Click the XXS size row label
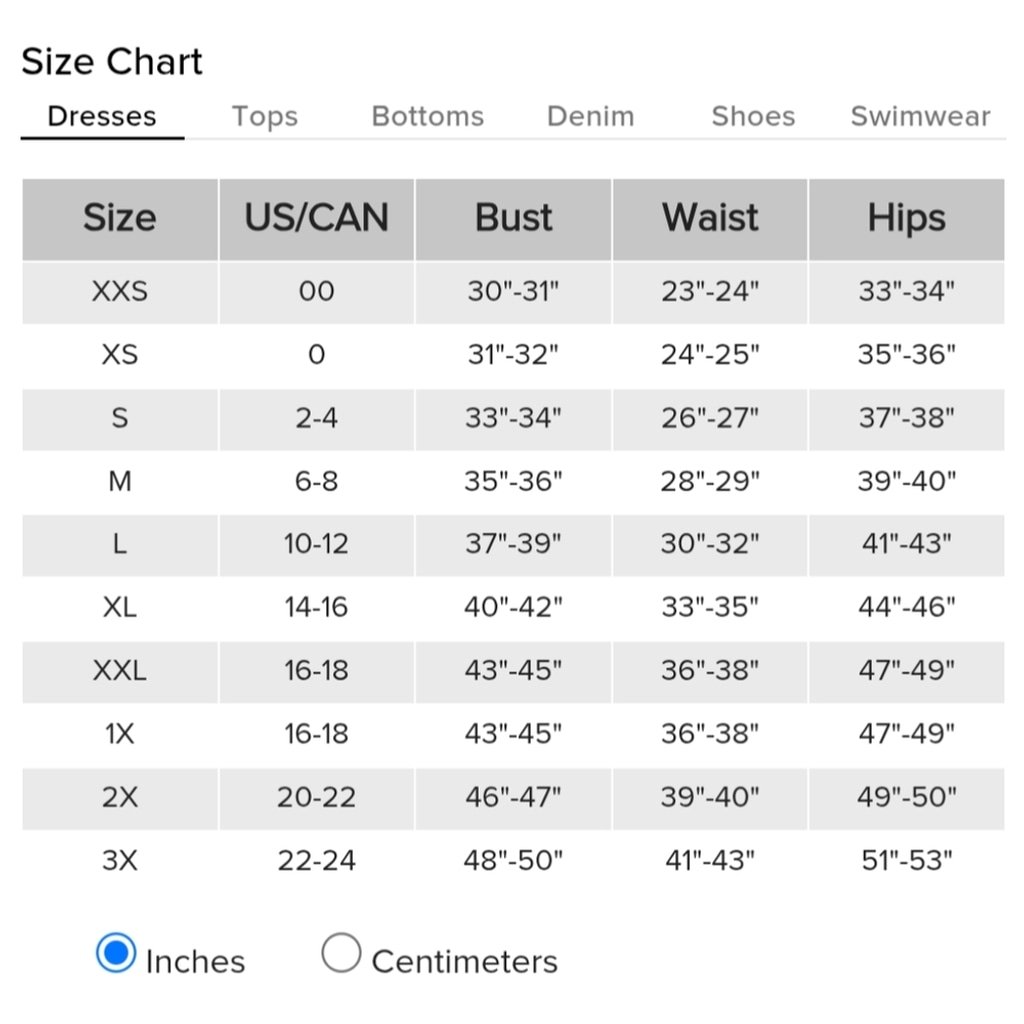The height and width of the screenshot is (1024, 1024). [120, 291]
